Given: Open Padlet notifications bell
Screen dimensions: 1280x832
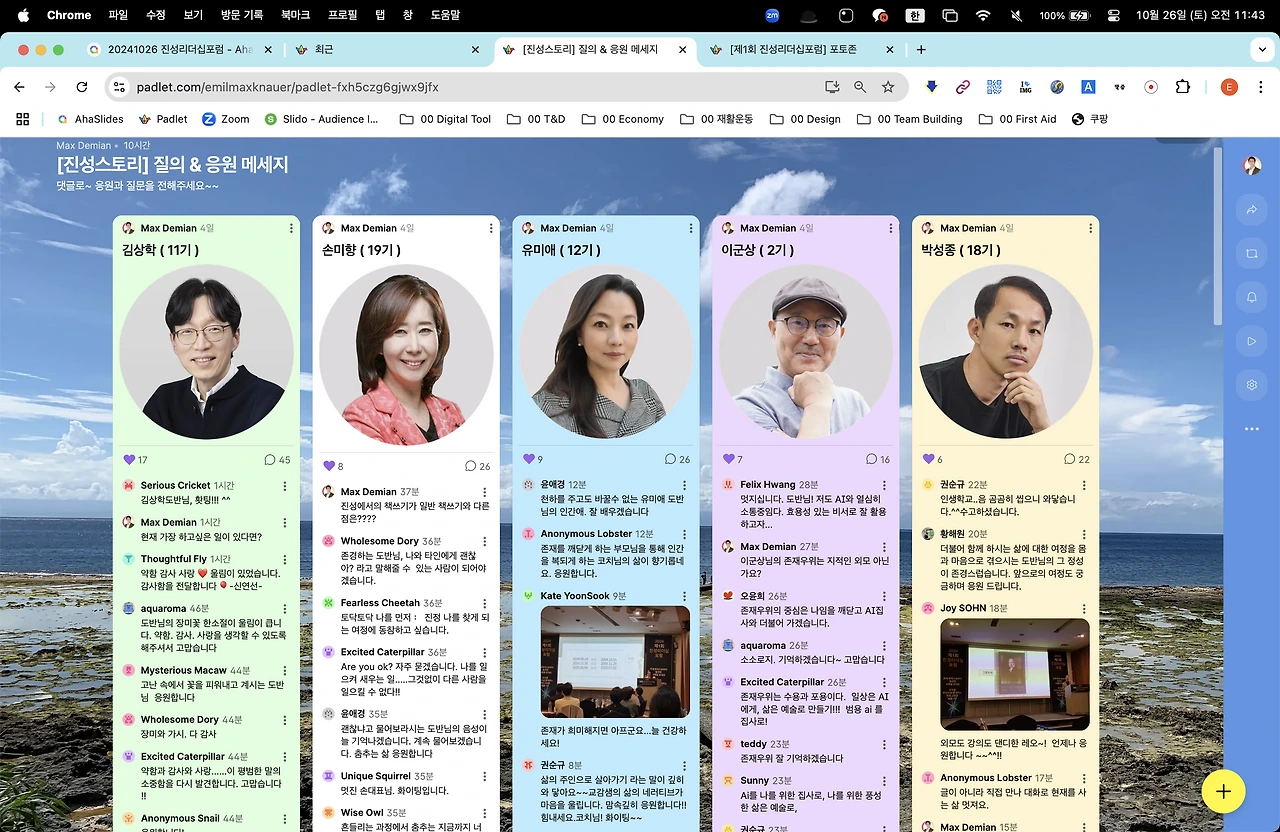Looking at the screenshot, I should click(x=1251, y=297).
